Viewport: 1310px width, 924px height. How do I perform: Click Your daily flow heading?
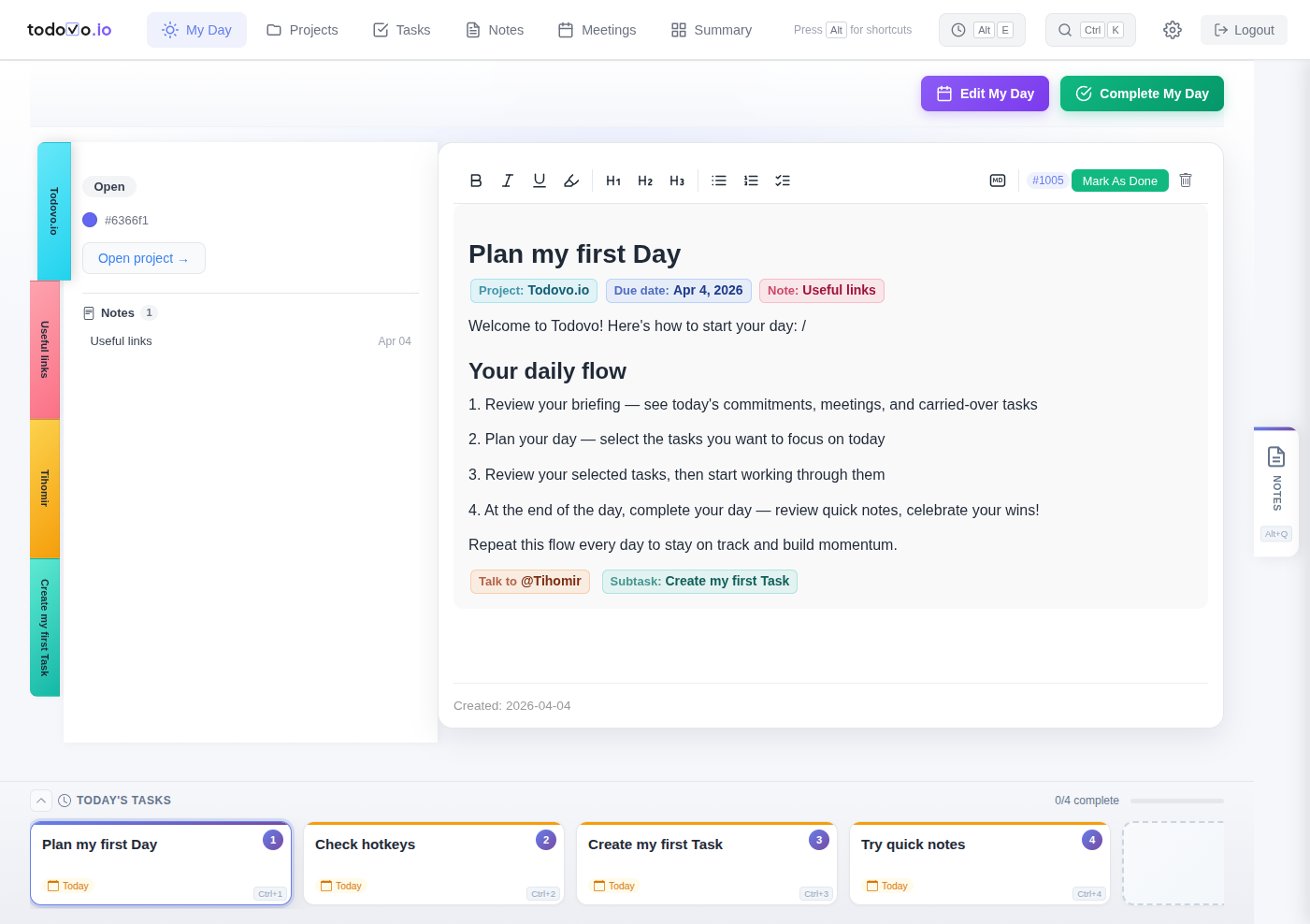(x=547, y=371)
